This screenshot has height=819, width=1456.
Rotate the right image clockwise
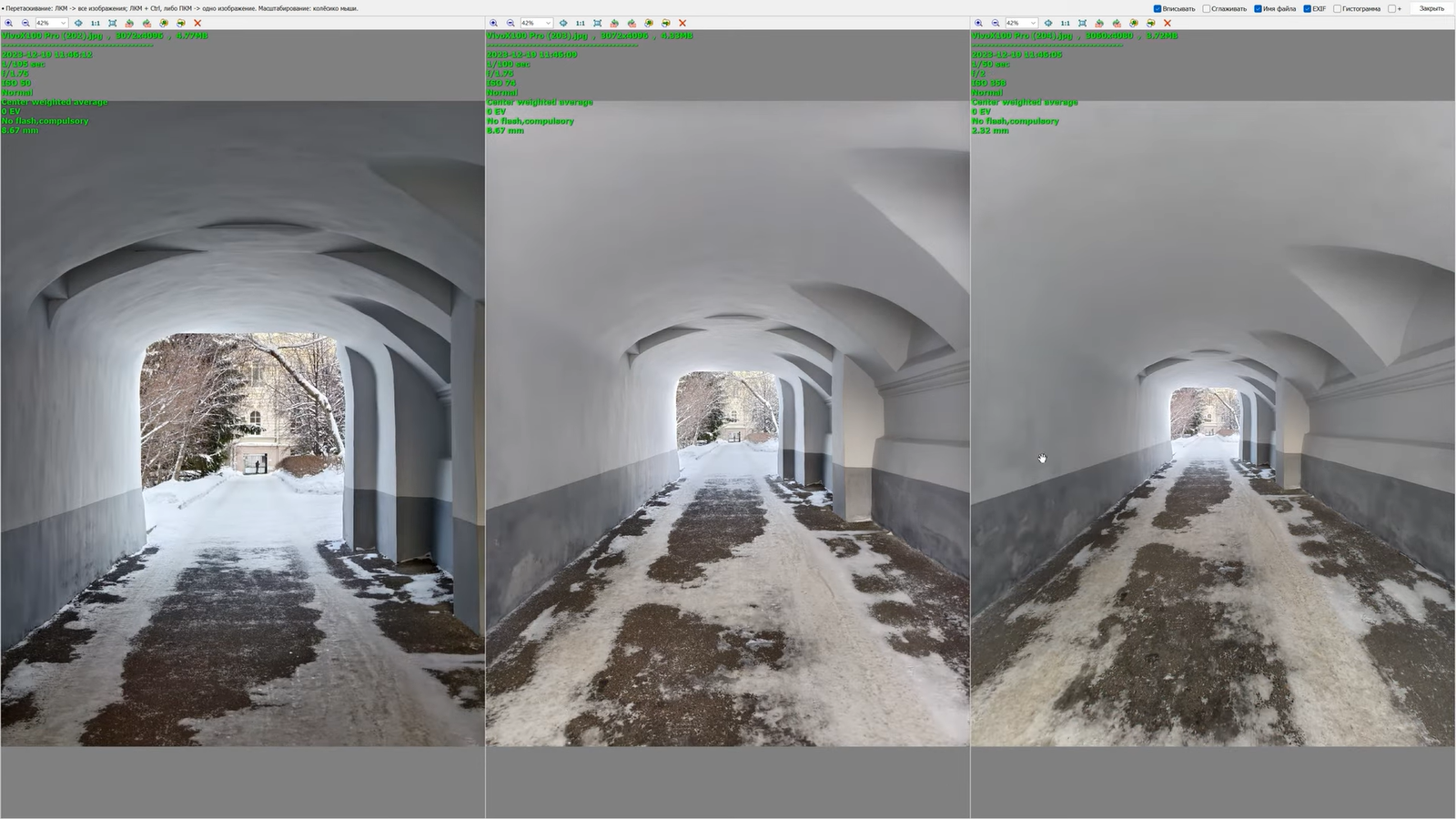point(1117,23)
